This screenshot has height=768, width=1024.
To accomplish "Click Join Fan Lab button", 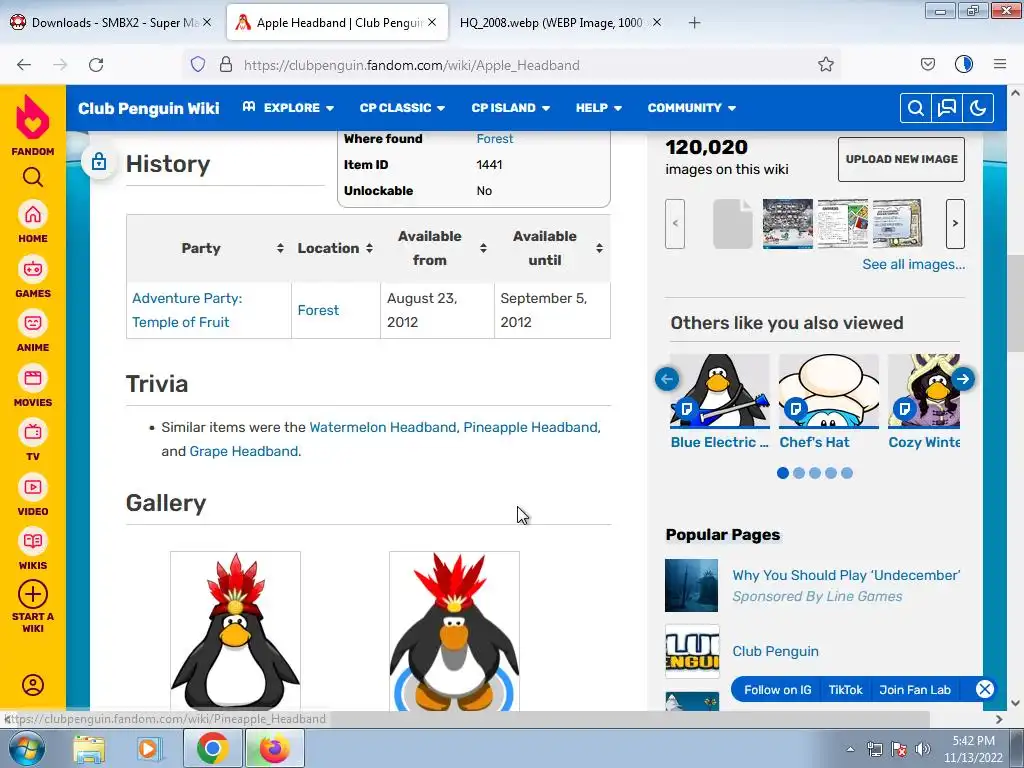I will point(915,690).
